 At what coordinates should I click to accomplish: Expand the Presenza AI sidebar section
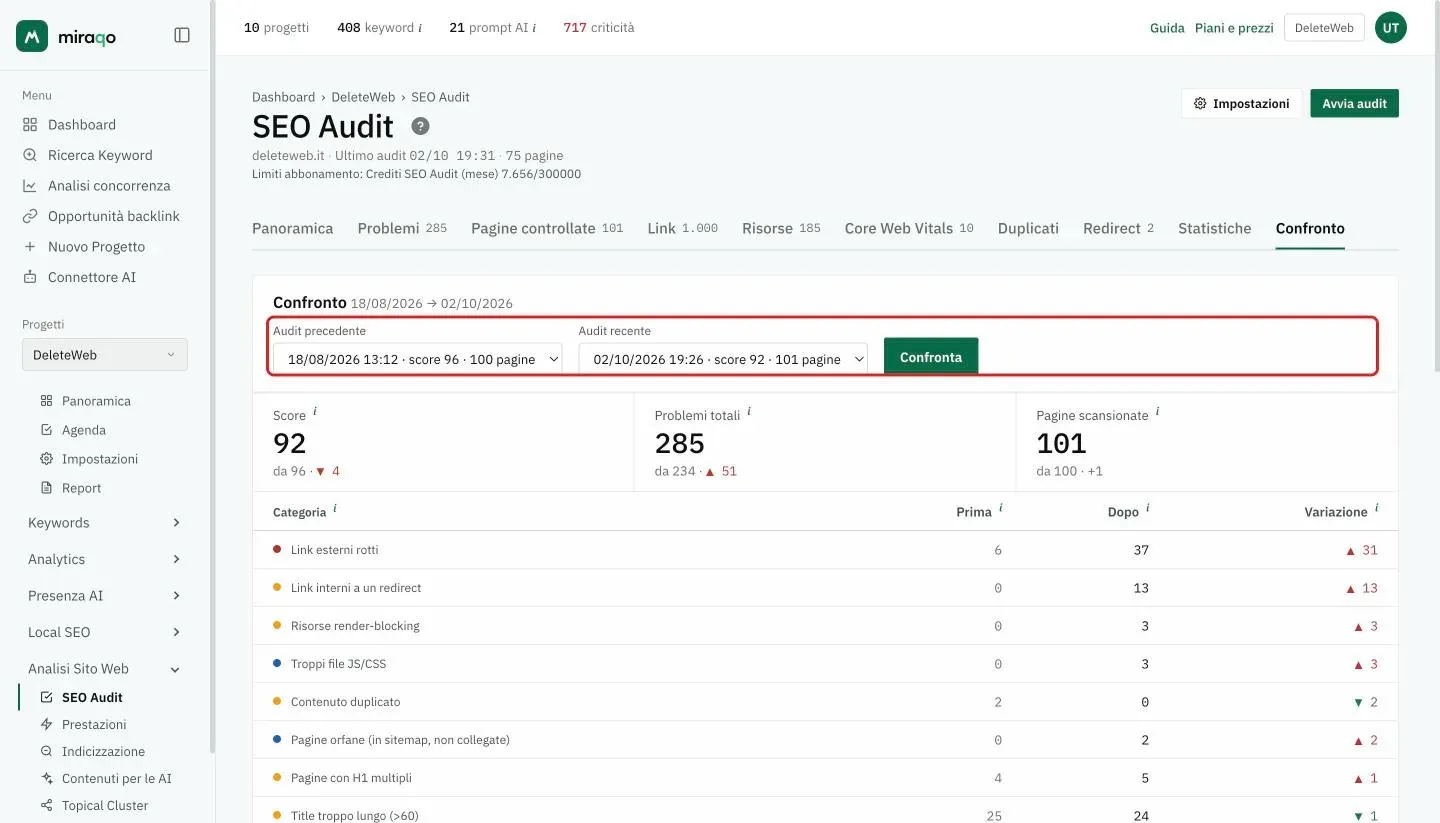[x=105, y=596]
